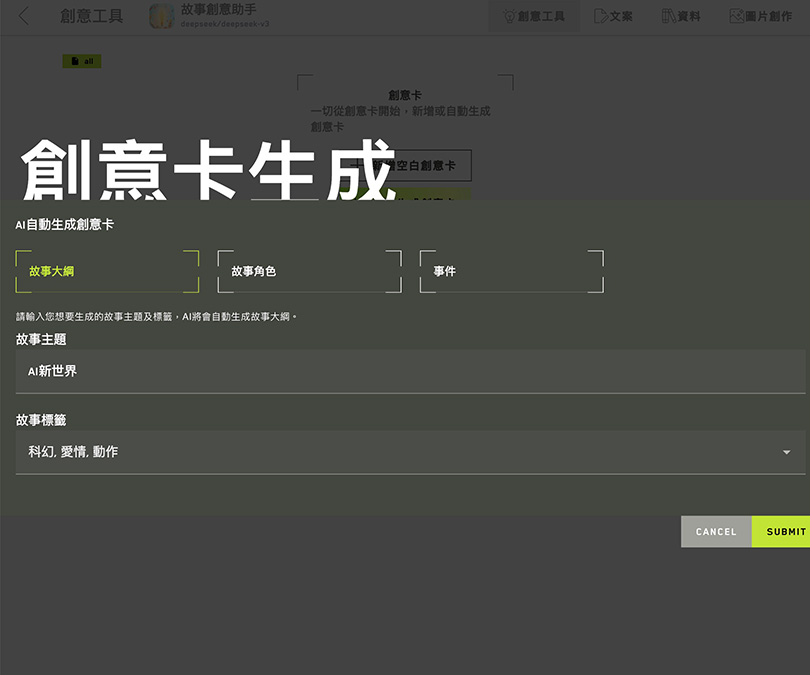Click the 'all' file tag icon
Screen dimensions: 810x675
pos(75,61)
